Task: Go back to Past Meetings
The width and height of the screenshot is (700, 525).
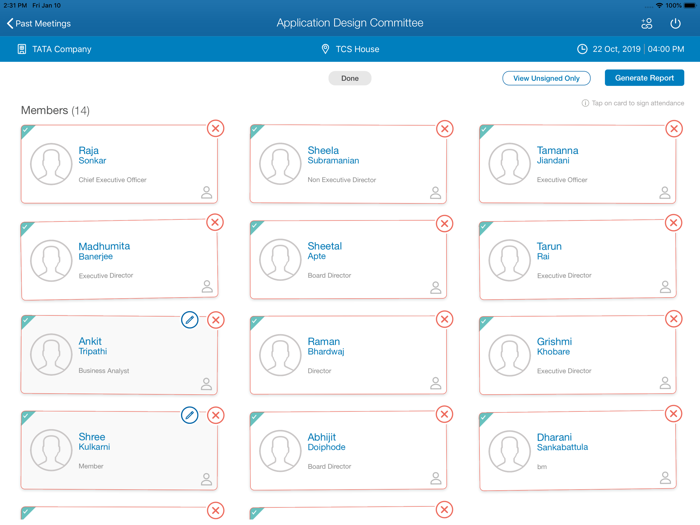Action: pyautogui.click(x=39, y=23)
